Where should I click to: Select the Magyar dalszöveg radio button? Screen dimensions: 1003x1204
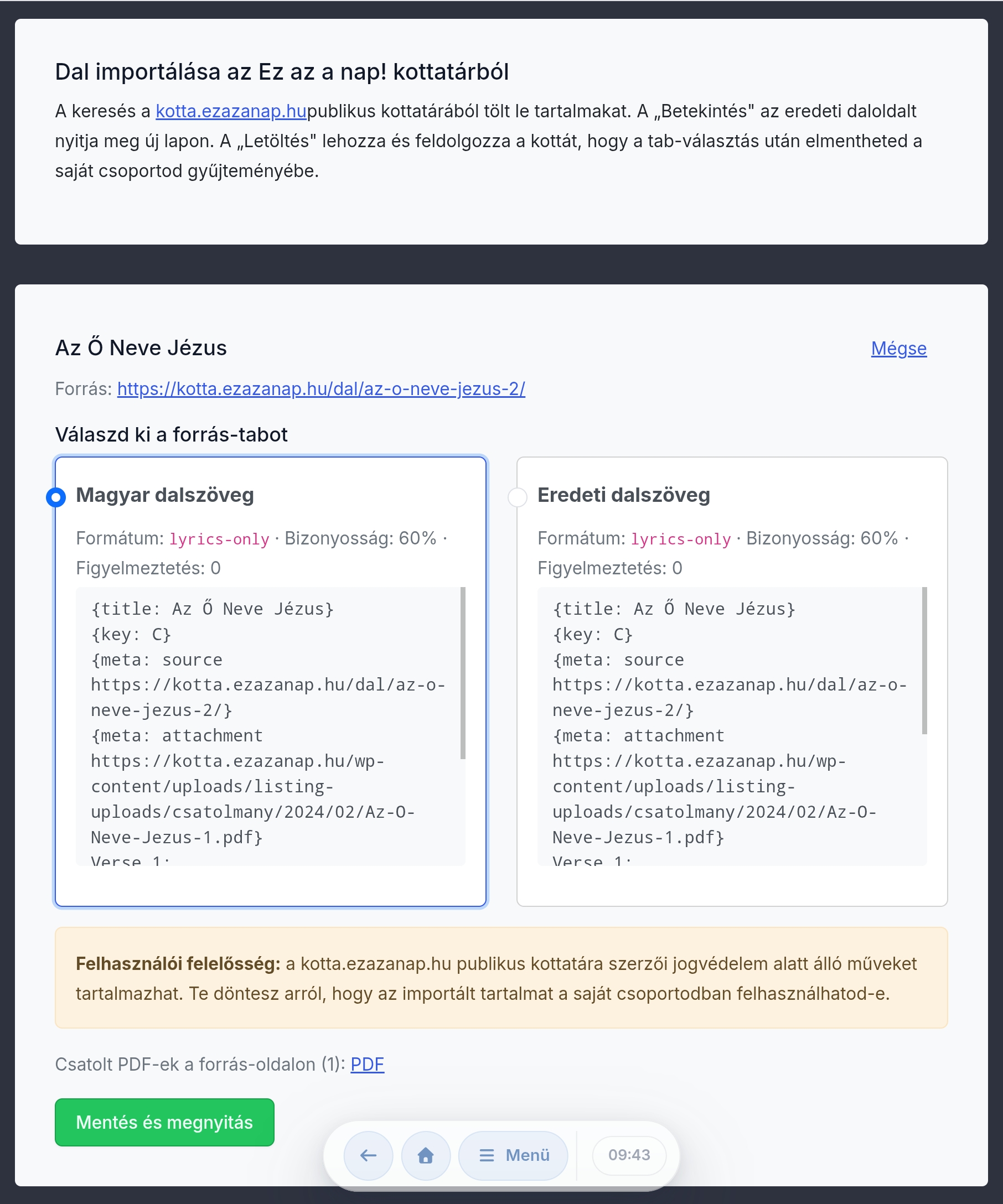[56, 497]
